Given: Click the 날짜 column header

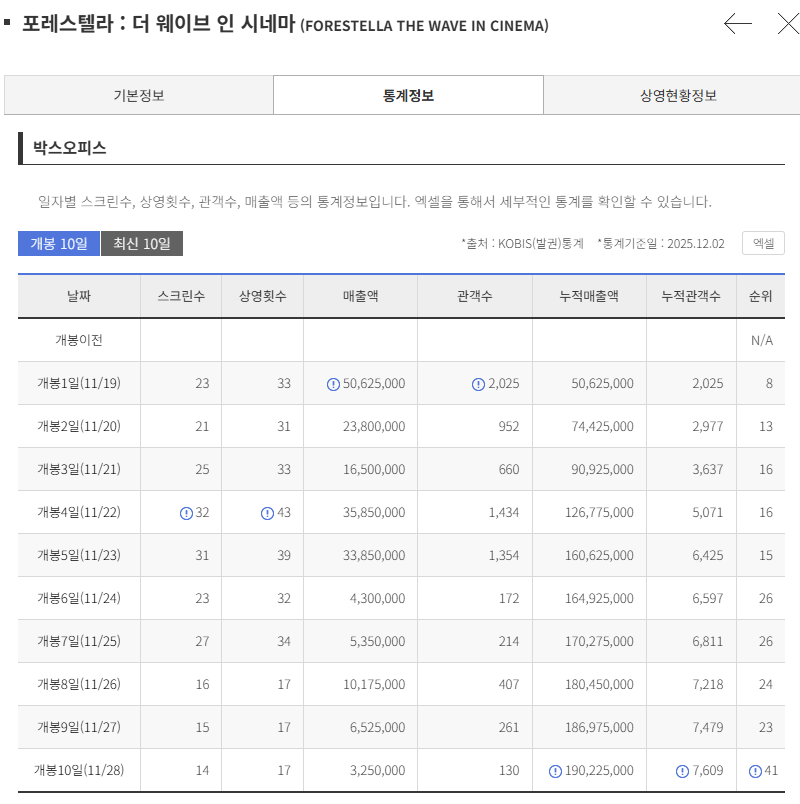Looking at the screenshot, I should pos(79,297).
